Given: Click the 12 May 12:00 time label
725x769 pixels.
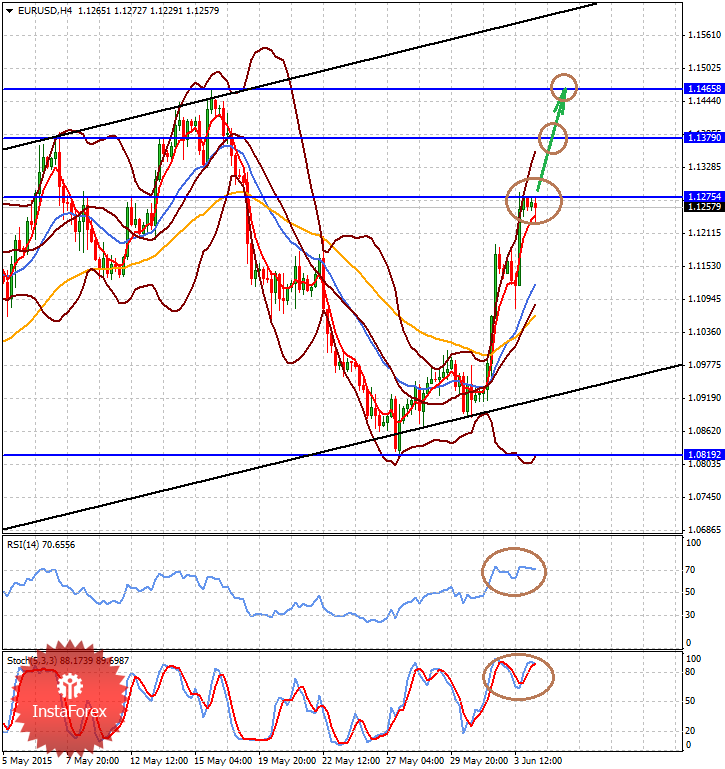Looking at the screenshot, I should [158, 761].
